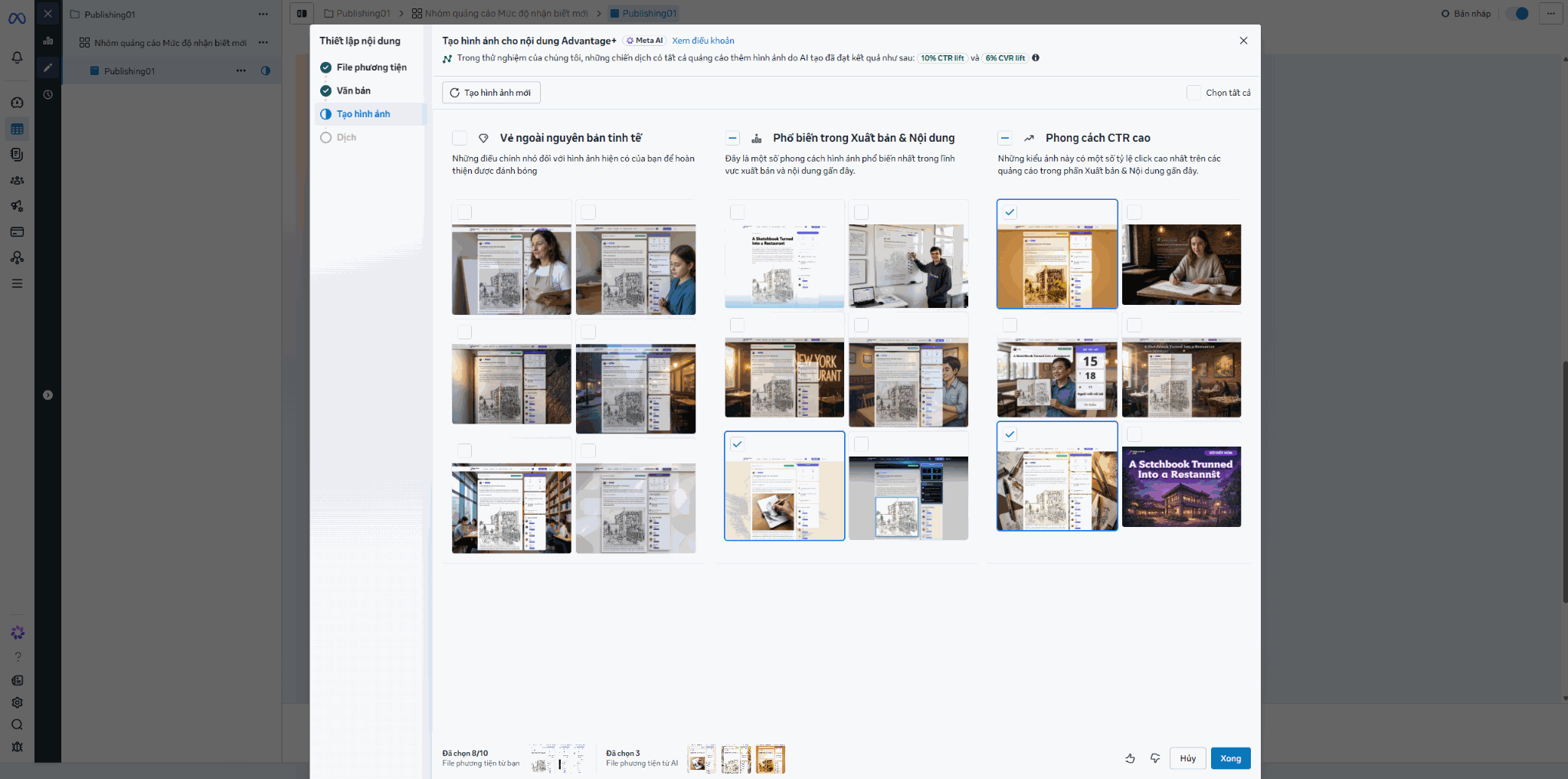This screenshot has height=779, width=1568.
Task: Open the campaigns table grid icon
Action: (17, 129)
